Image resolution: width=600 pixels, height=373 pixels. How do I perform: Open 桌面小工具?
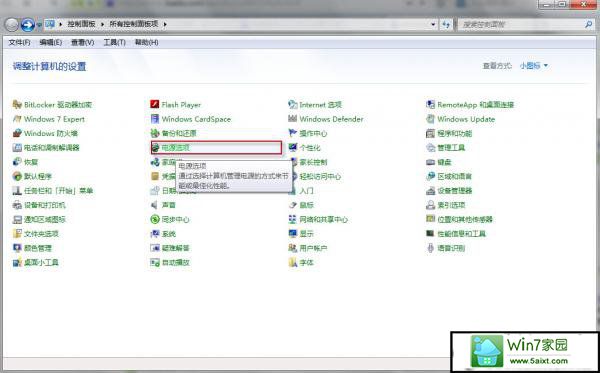coord(36,262)
